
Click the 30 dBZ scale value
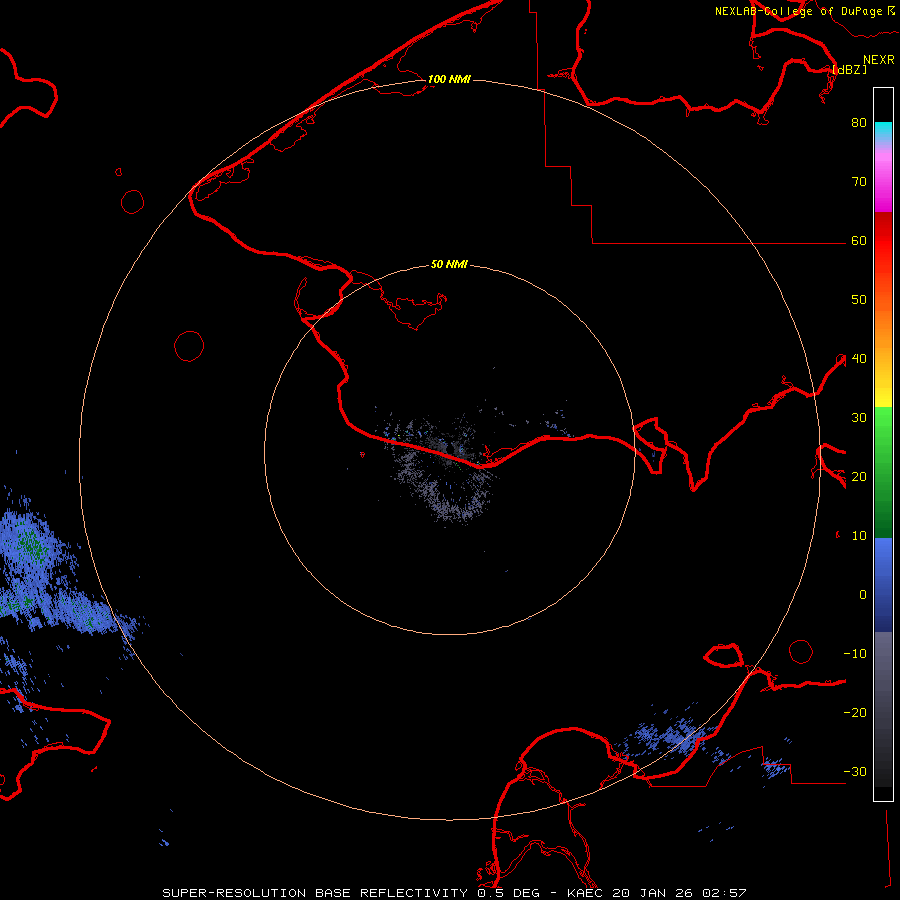[859, 417]
